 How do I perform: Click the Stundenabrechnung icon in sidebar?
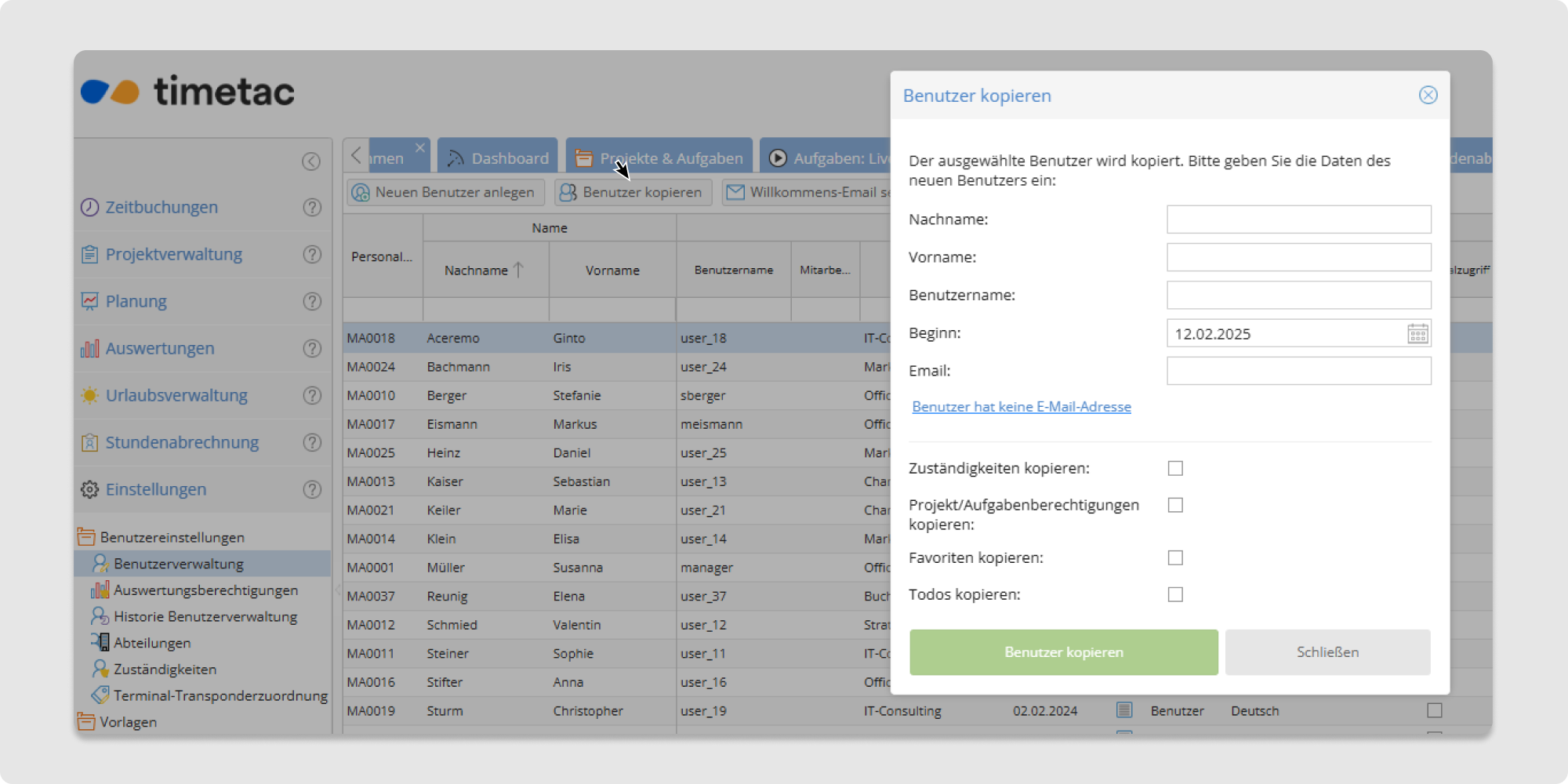click(x=90, y=442)
